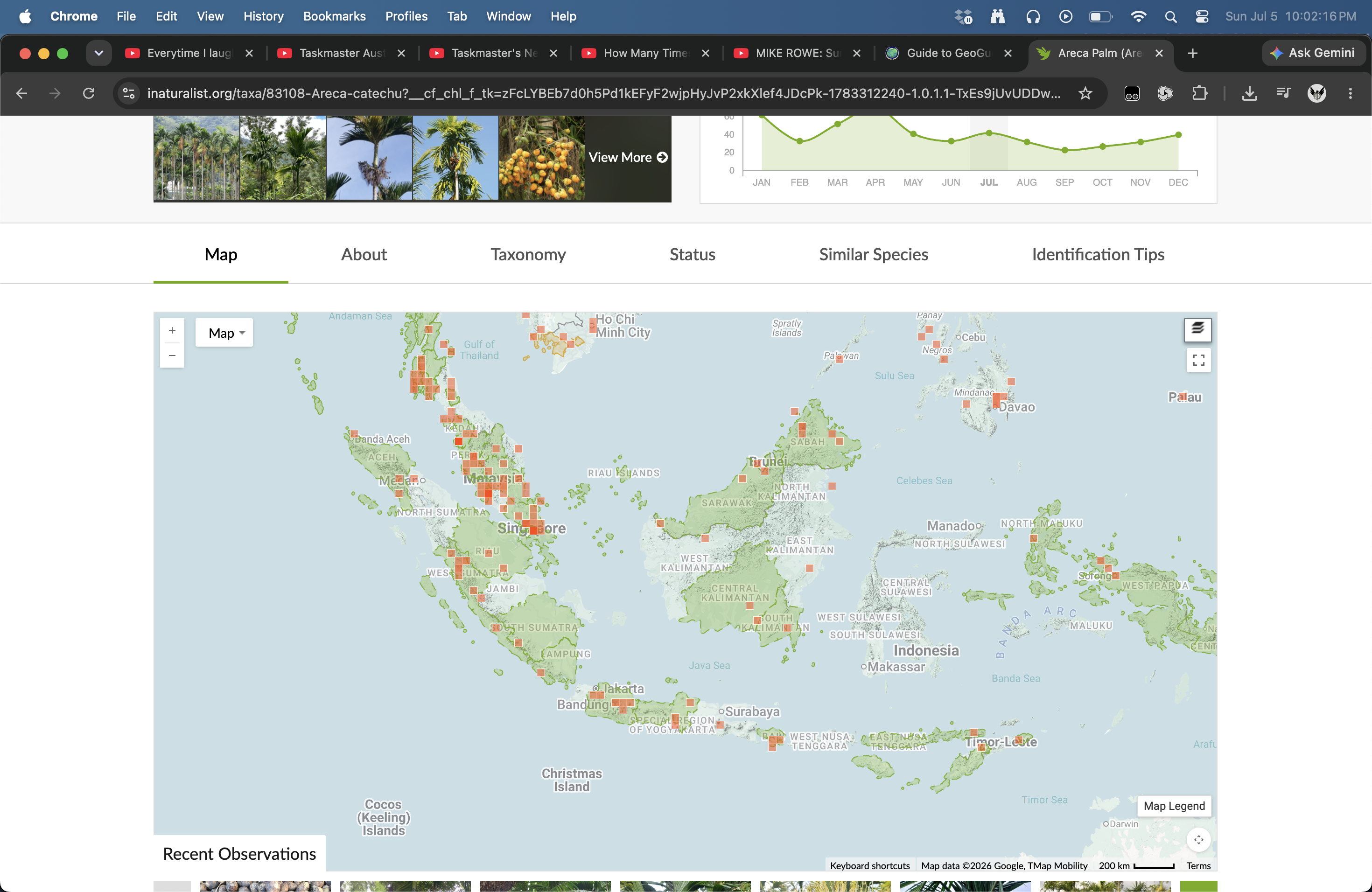
Task: Click the Wi-Fi status icon
Action: click(x=1138, y=16)
